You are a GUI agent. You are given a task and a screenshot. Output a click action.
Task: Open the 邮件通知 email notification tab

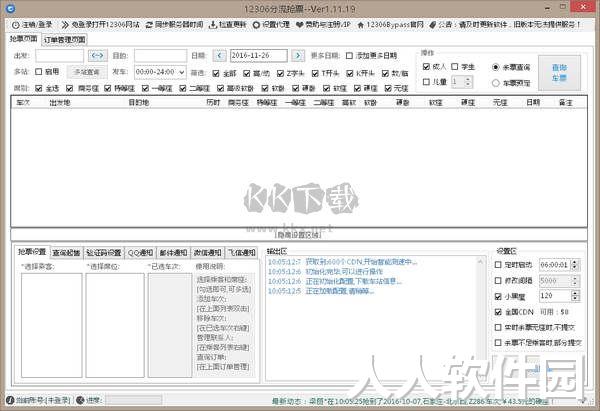tap(173, 253)
